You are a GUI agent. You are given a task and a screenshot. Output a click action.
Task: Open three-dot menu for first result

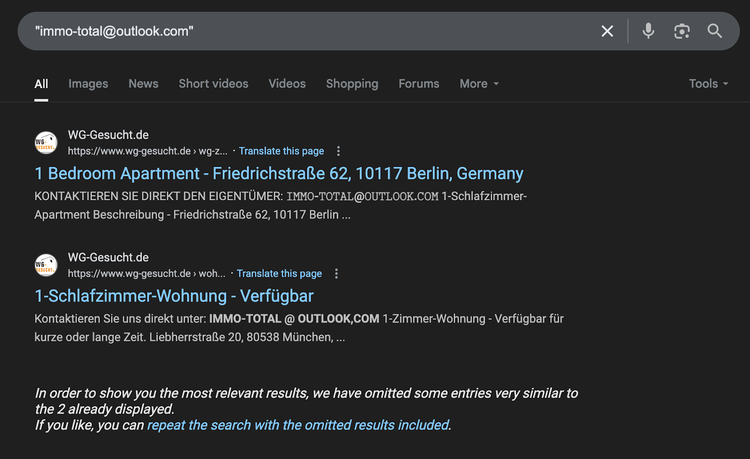[338, 151]
